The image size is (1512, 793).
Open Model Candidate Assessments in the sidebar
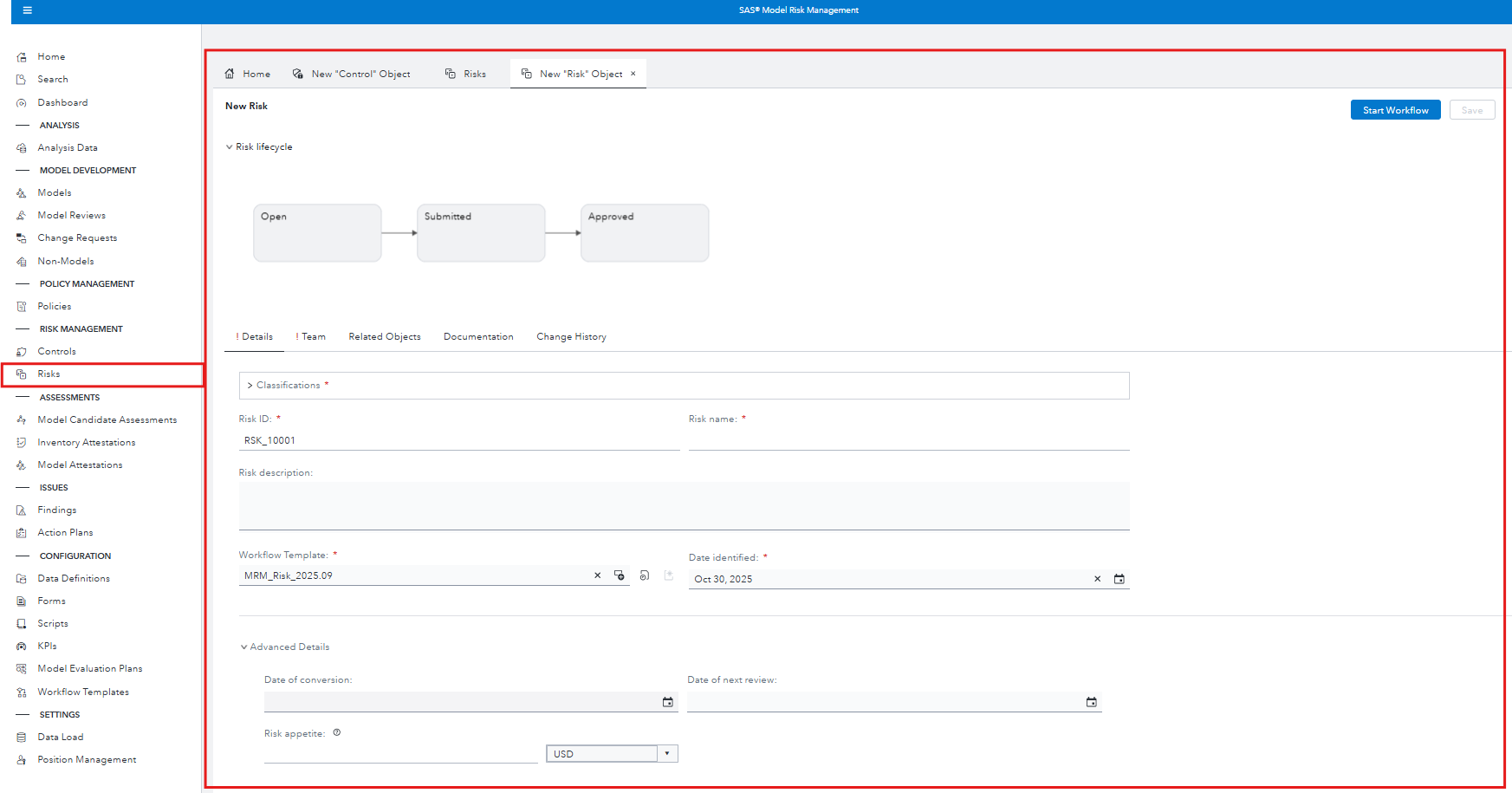pos(107,419)
